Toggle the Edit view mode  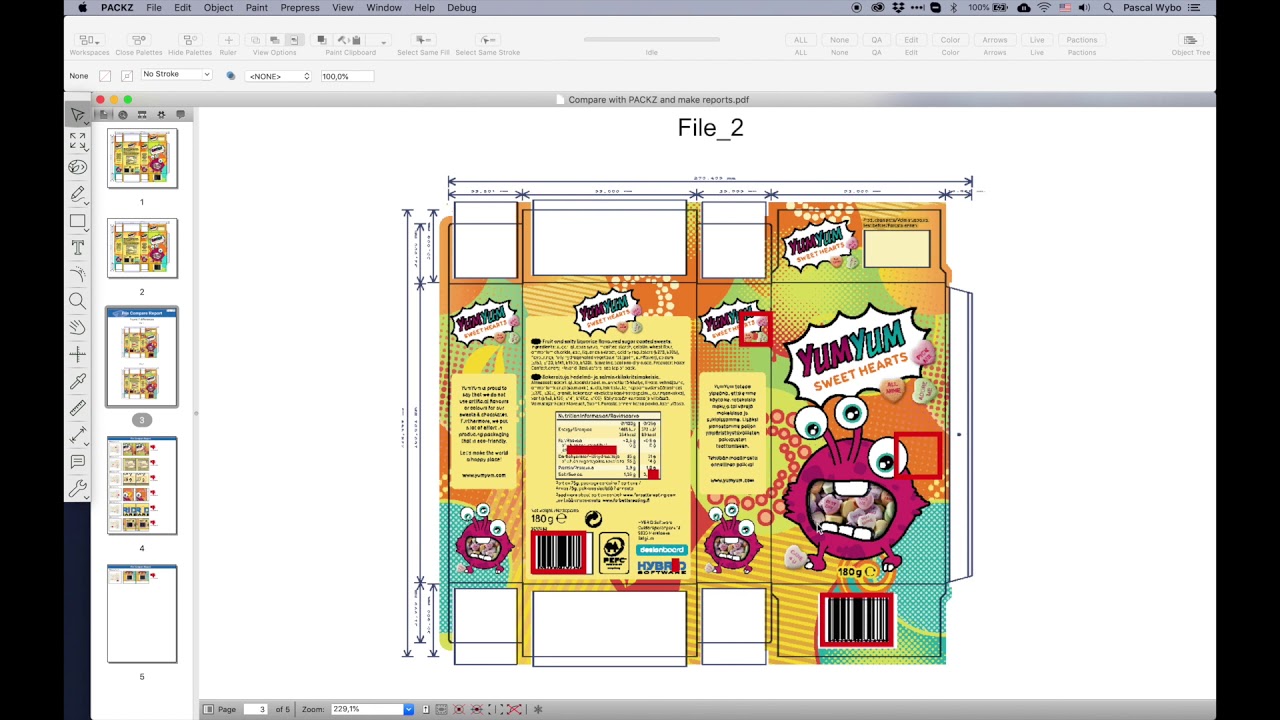coord(911,40)
